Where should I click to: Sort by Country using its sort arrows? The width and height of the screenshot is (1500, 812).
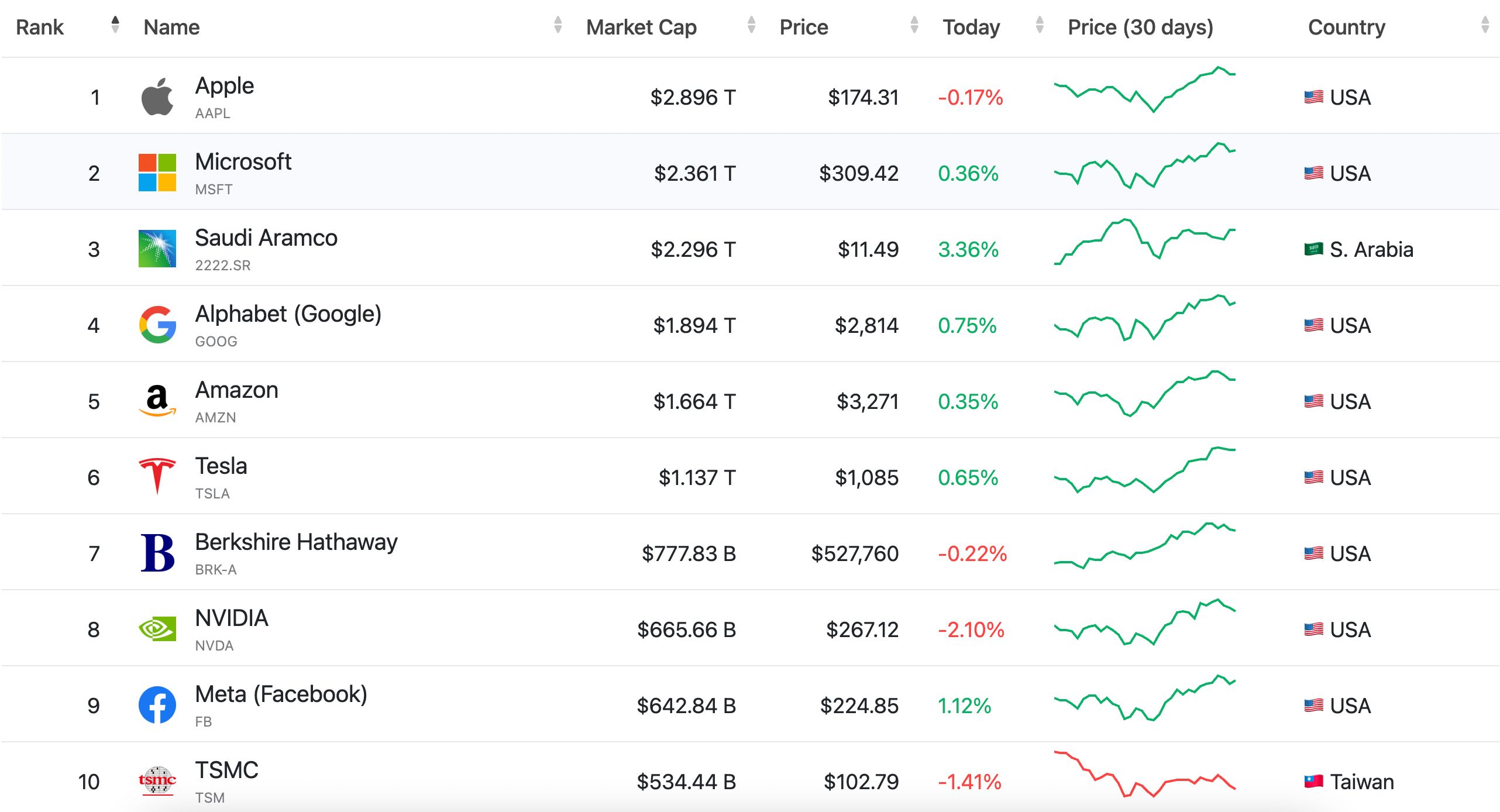click(1485, 25)
